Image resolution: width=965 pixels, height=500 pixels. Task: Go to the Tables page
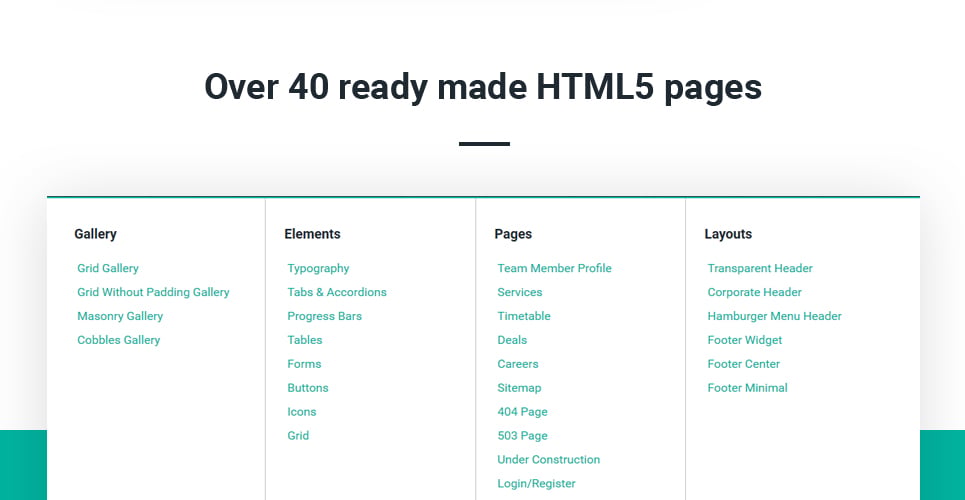tap(305, 341)
